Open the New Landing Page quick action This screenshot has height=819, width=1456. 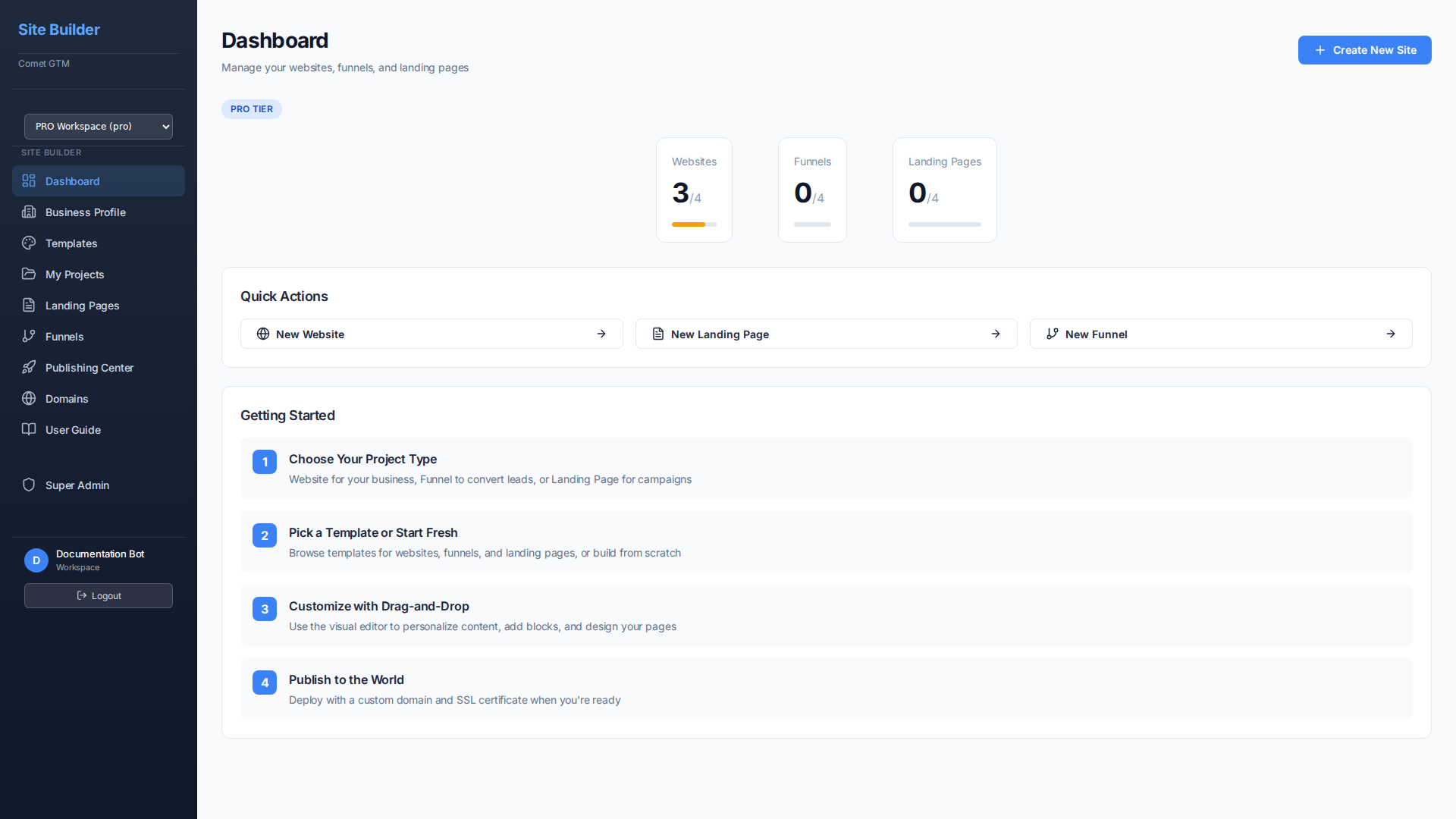click(826, 334)
